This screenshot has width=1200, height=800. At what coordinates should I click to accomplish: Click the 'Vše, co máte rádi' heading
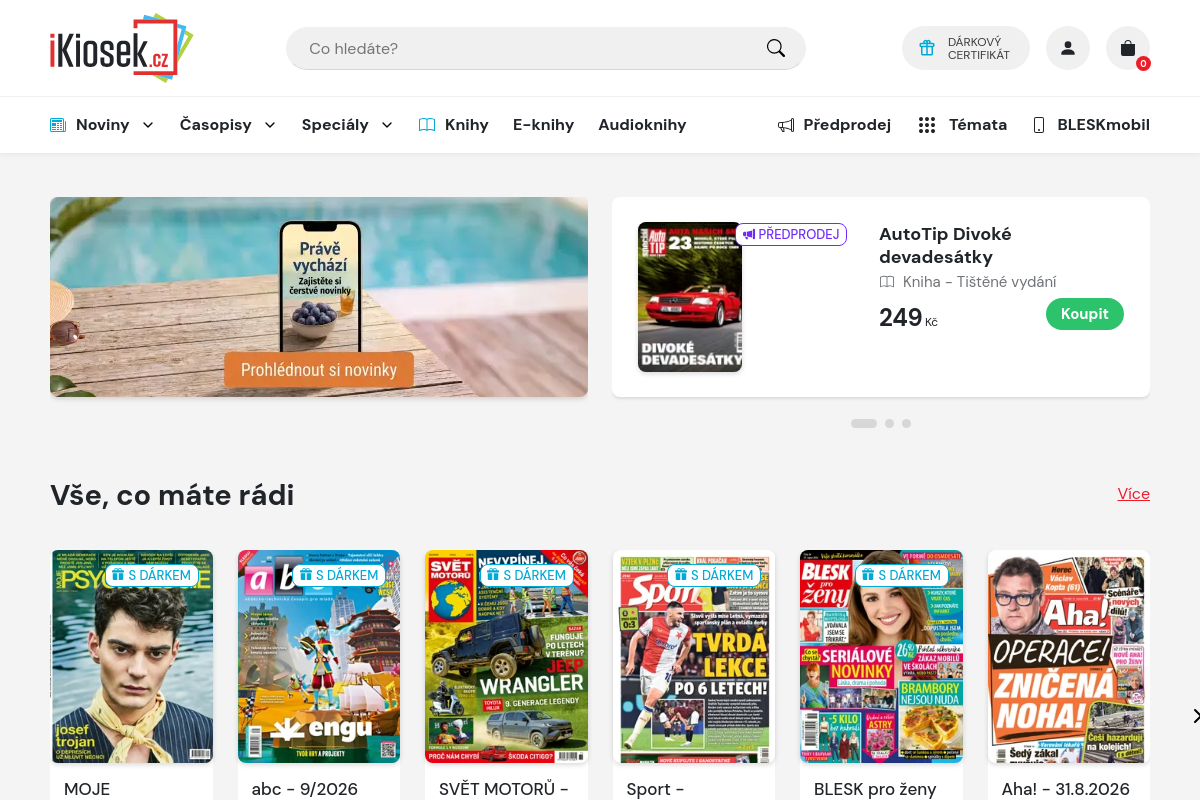(x=172, y=494)
